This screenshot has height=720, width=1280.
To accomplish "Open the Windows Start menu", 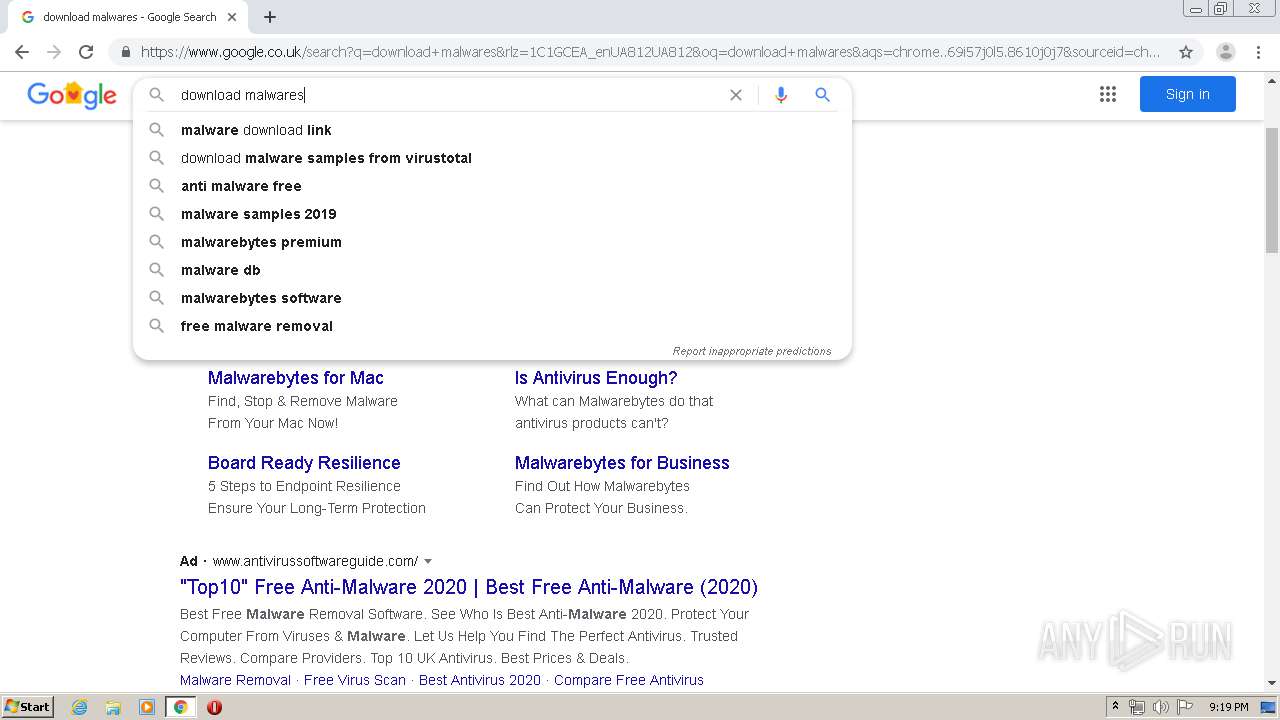I will [x=27, y=706].
